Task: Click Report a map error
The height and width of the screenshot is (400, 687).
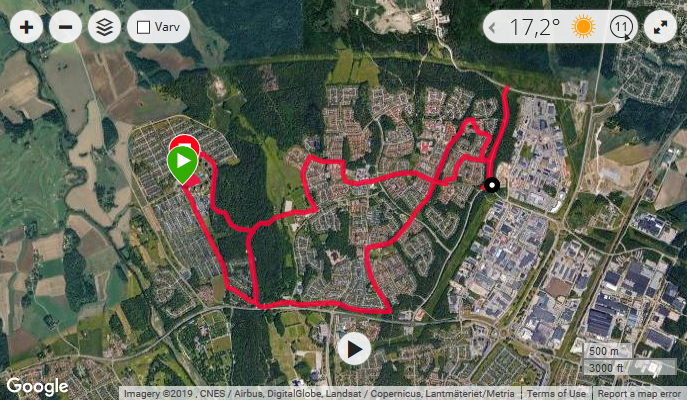Action: click(639, 393)
